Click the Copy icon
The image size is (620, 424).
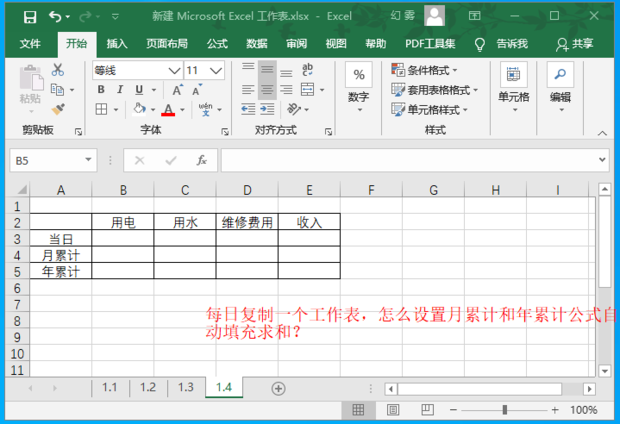(x=58, y=90)
